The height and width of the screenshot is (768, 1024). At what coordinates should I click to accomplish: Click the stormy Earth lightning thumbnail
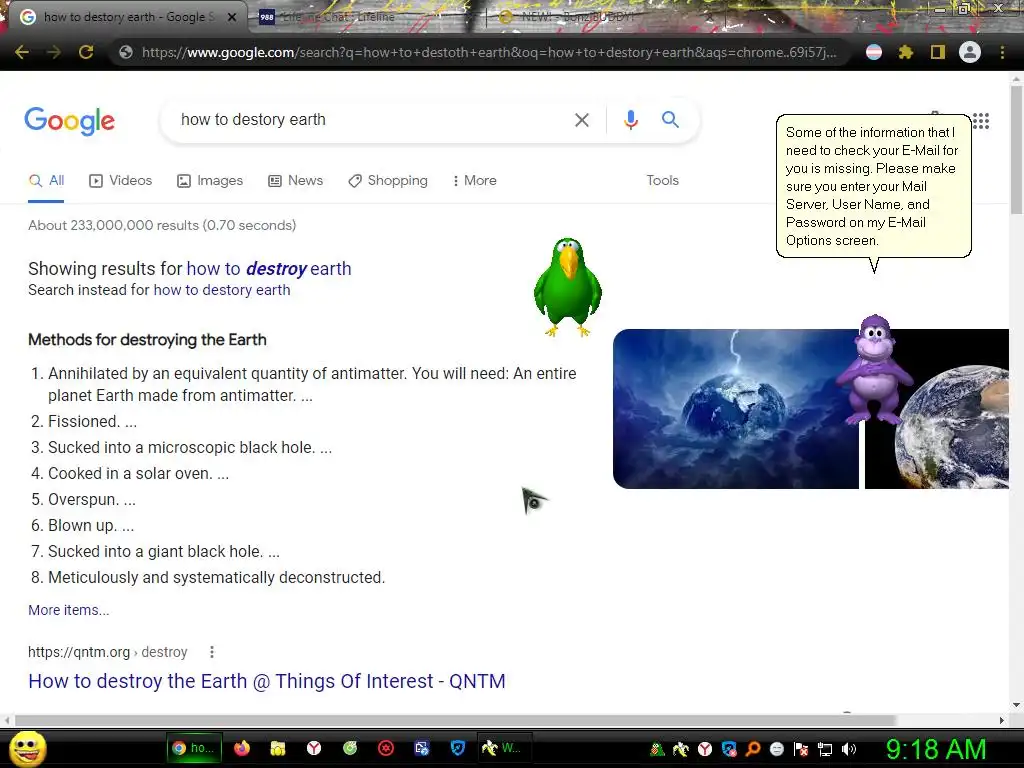736,409
